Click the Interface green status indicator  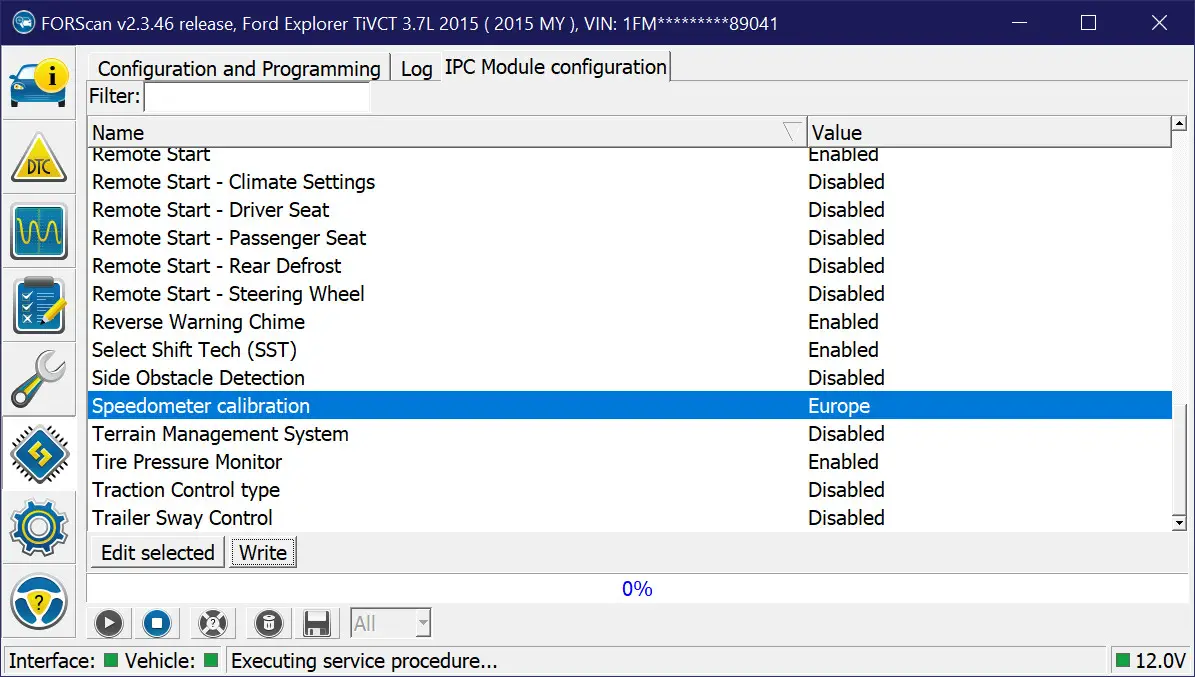point(111,660)
